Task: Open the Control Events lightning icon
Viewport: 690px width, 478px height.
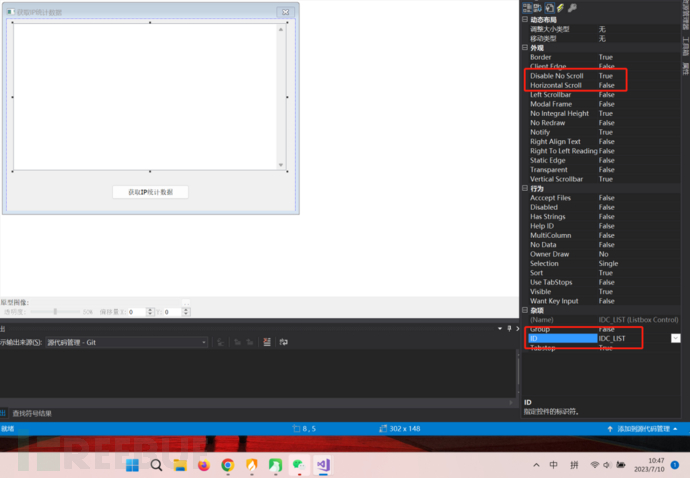Action: 560,8
